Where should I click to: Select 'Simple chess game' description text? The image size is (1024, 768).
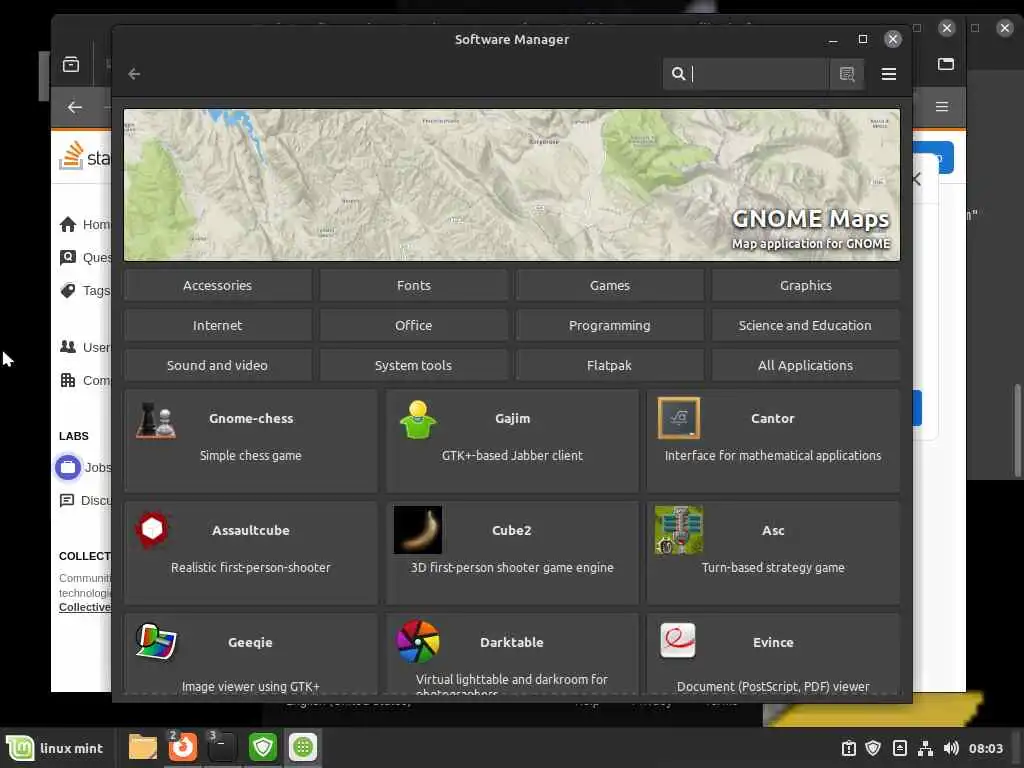tap(251, 455)
